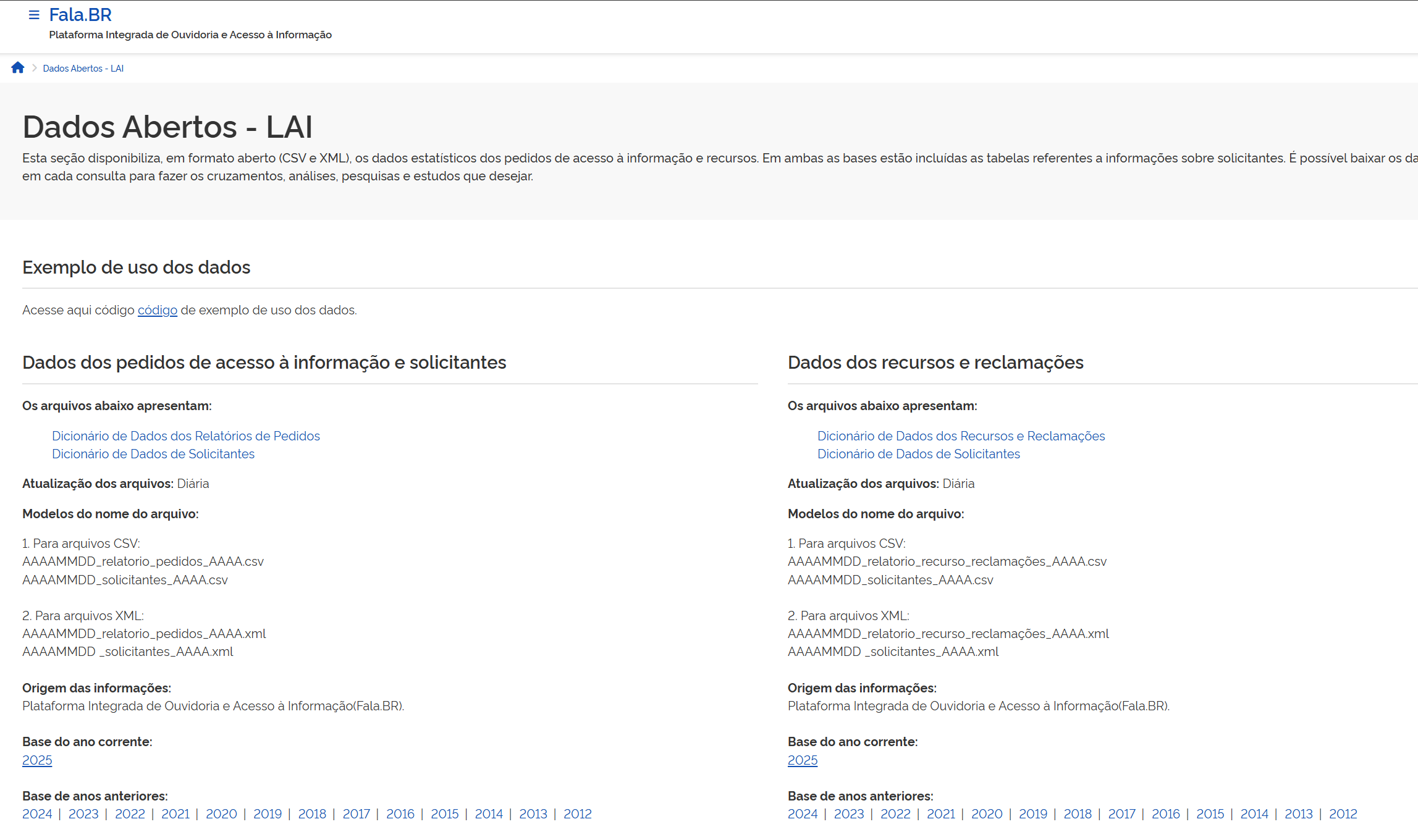Select the 2016 pedidos base link
The width and height of the screenshot is (1418, 840).
pyautogui.click(x=400, y=814)
